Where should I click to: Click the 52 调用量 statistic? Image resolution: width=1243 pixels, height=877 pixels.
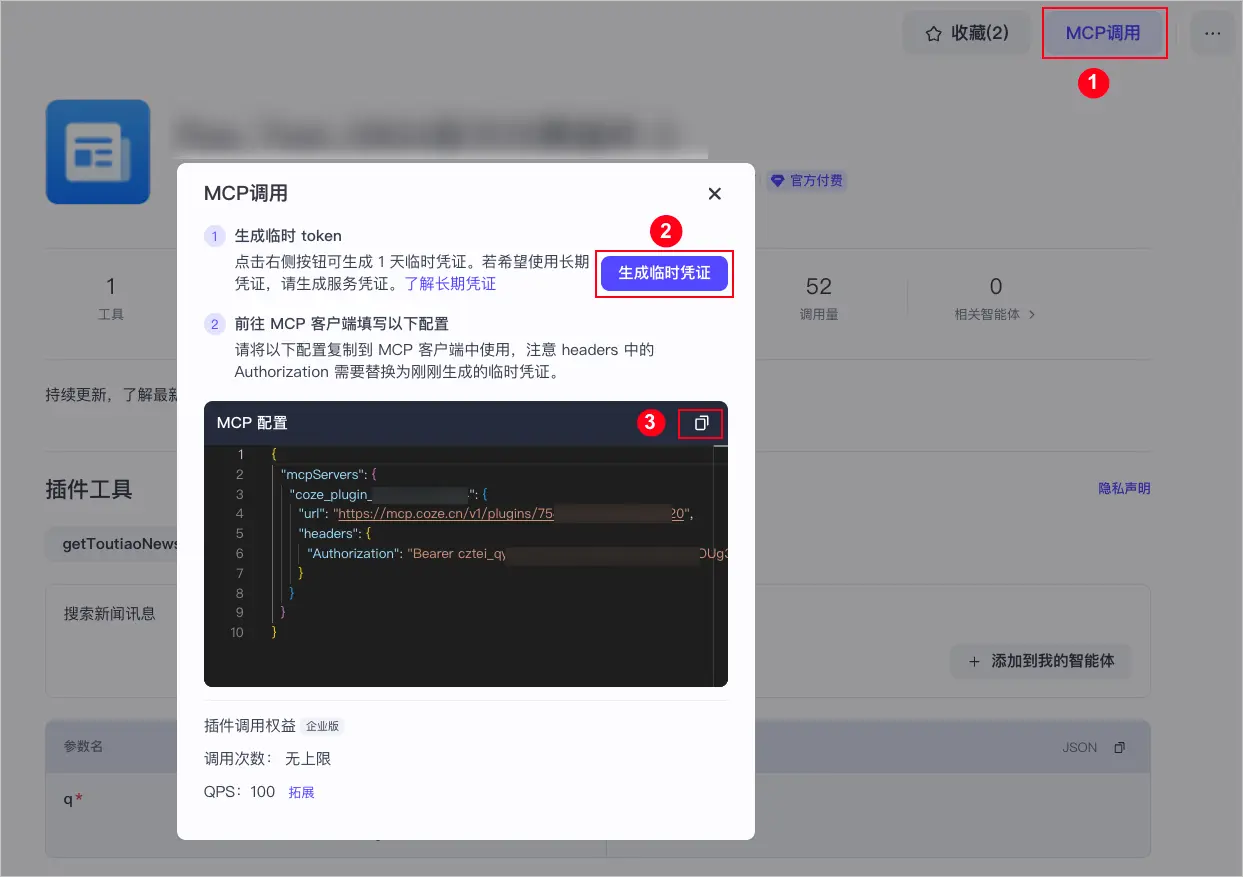click(818, 298)
